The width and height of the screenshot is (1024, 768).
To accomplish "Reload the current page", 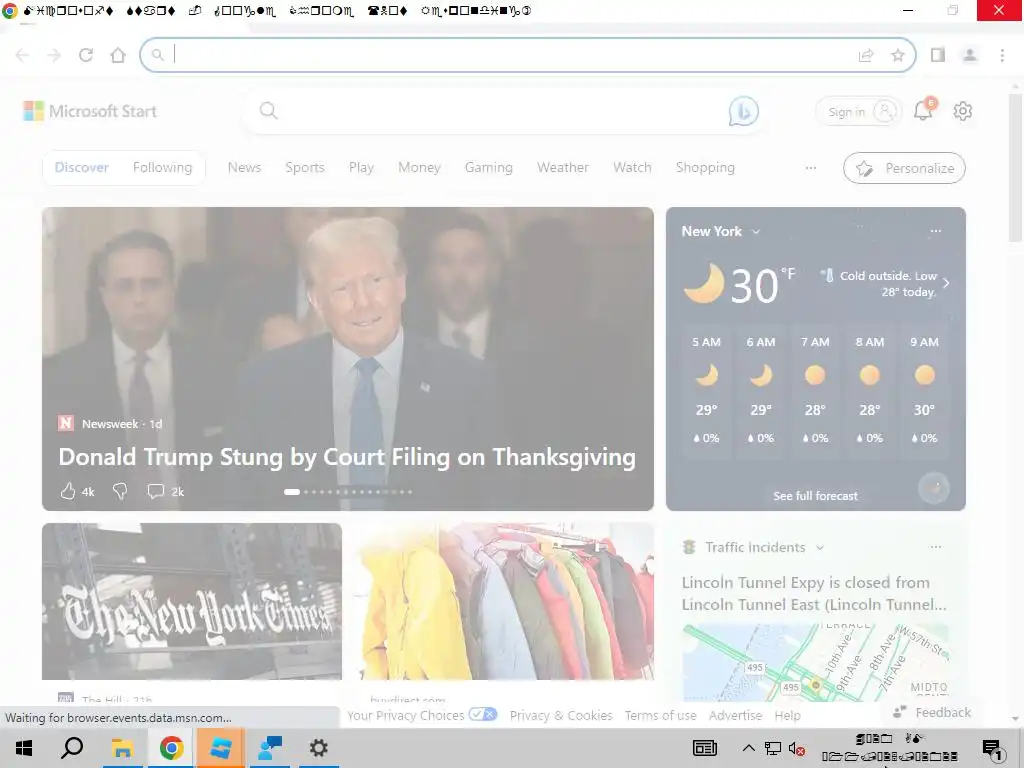I will [x=86, y=56].
